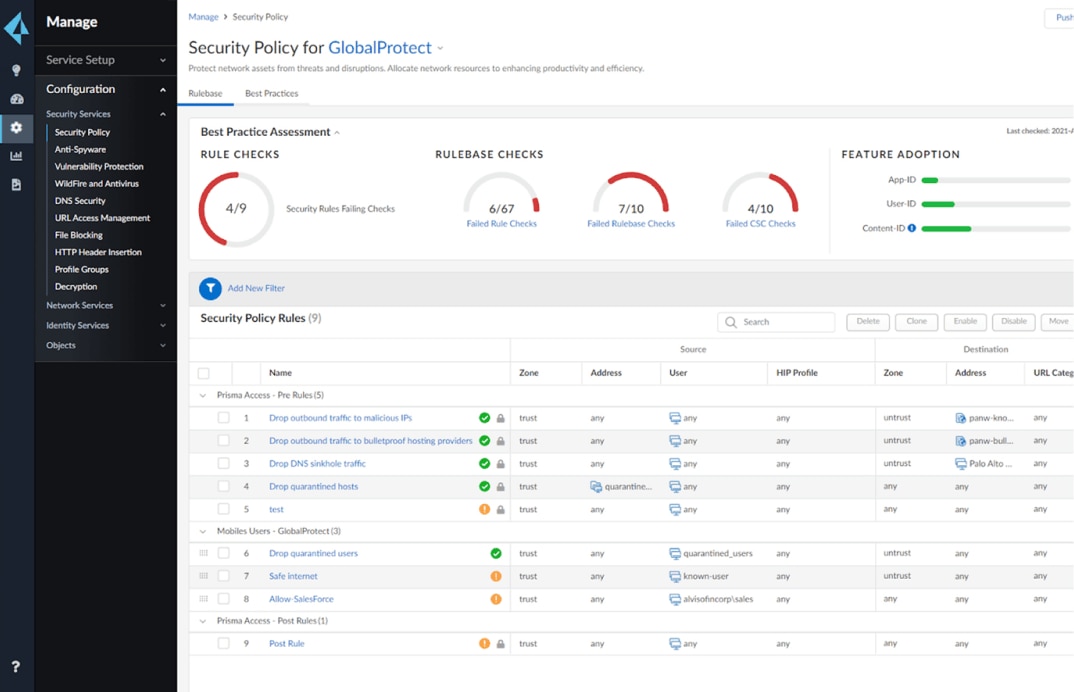Collapse the Security Services section

tap(162, 113)
